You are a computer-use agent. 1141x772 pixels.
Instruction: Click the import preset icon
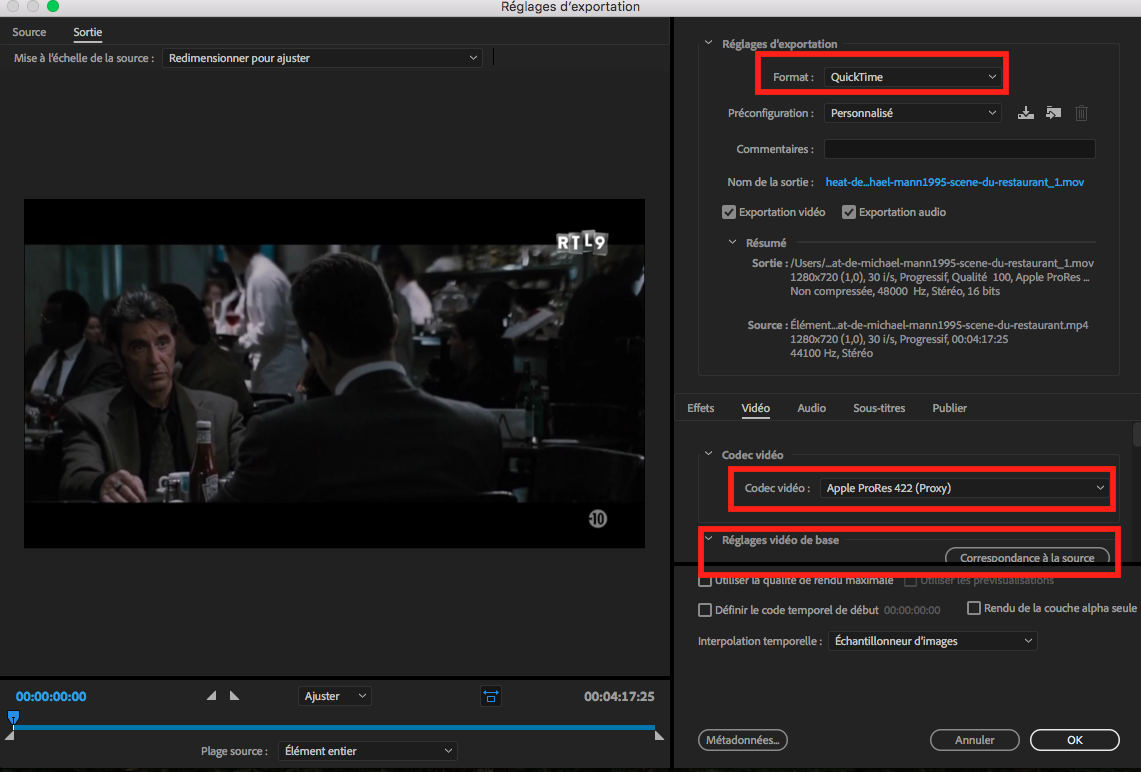pos(1053,113)
